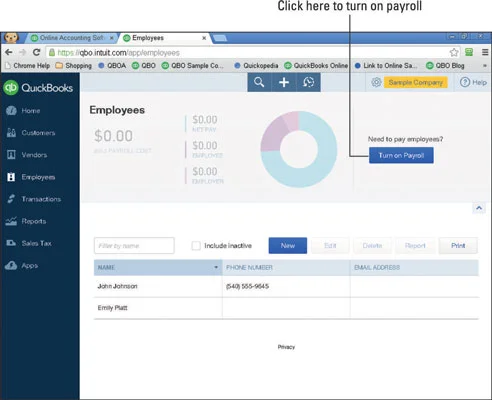The image size is (492, 400).
Task: Open Sales Tax in the sidebar
Action: 29,243
